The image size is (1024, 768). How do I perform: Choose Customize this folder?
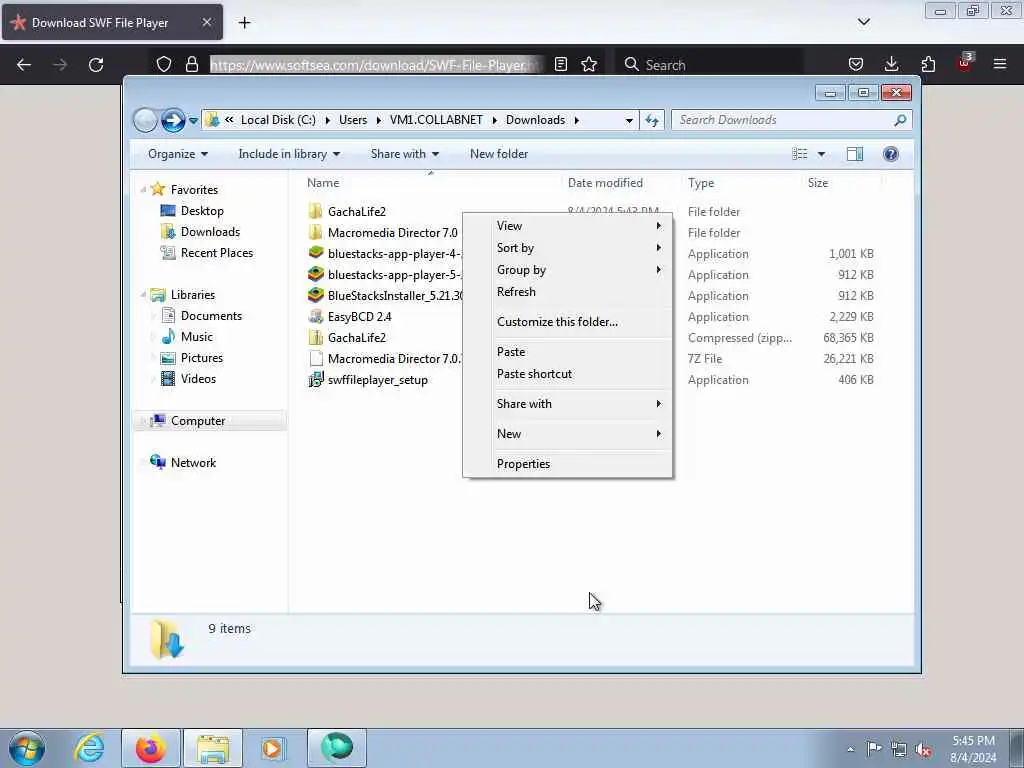(x=568, y=322)
